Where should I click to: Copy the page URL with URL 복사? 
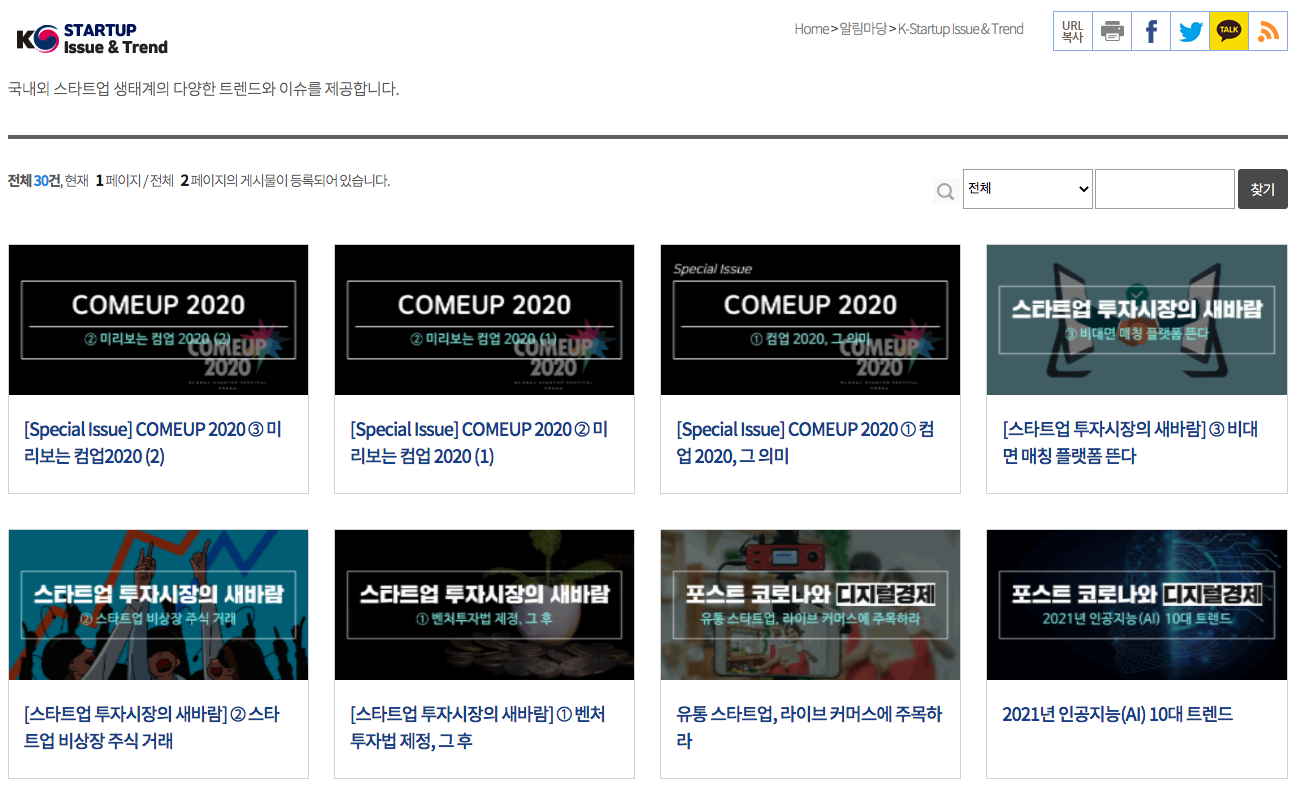point(1073,31)
